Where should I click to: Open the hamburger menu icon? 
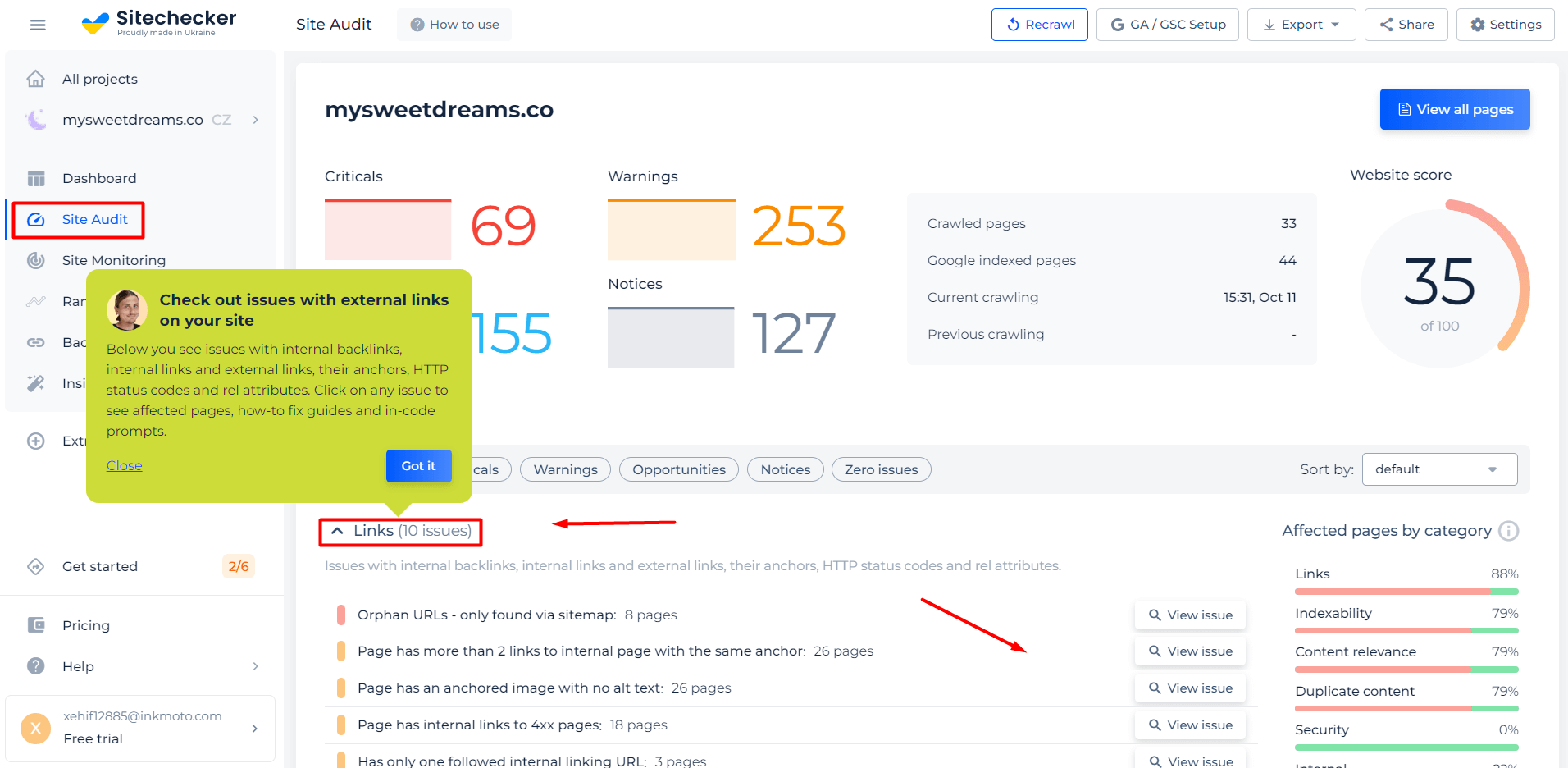tap(38, 25)
